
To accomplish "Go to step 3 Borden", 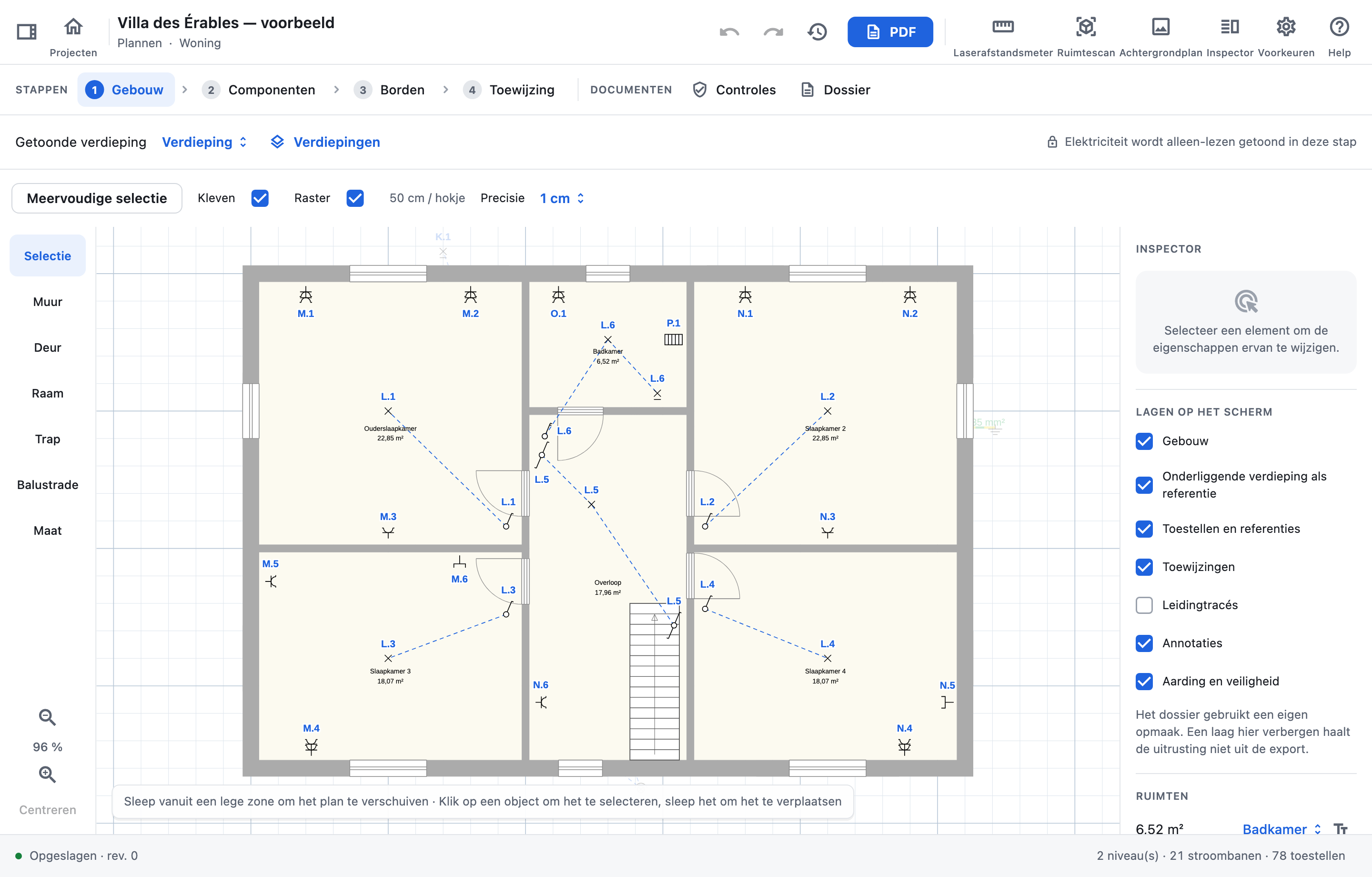I will pos(389,90).
